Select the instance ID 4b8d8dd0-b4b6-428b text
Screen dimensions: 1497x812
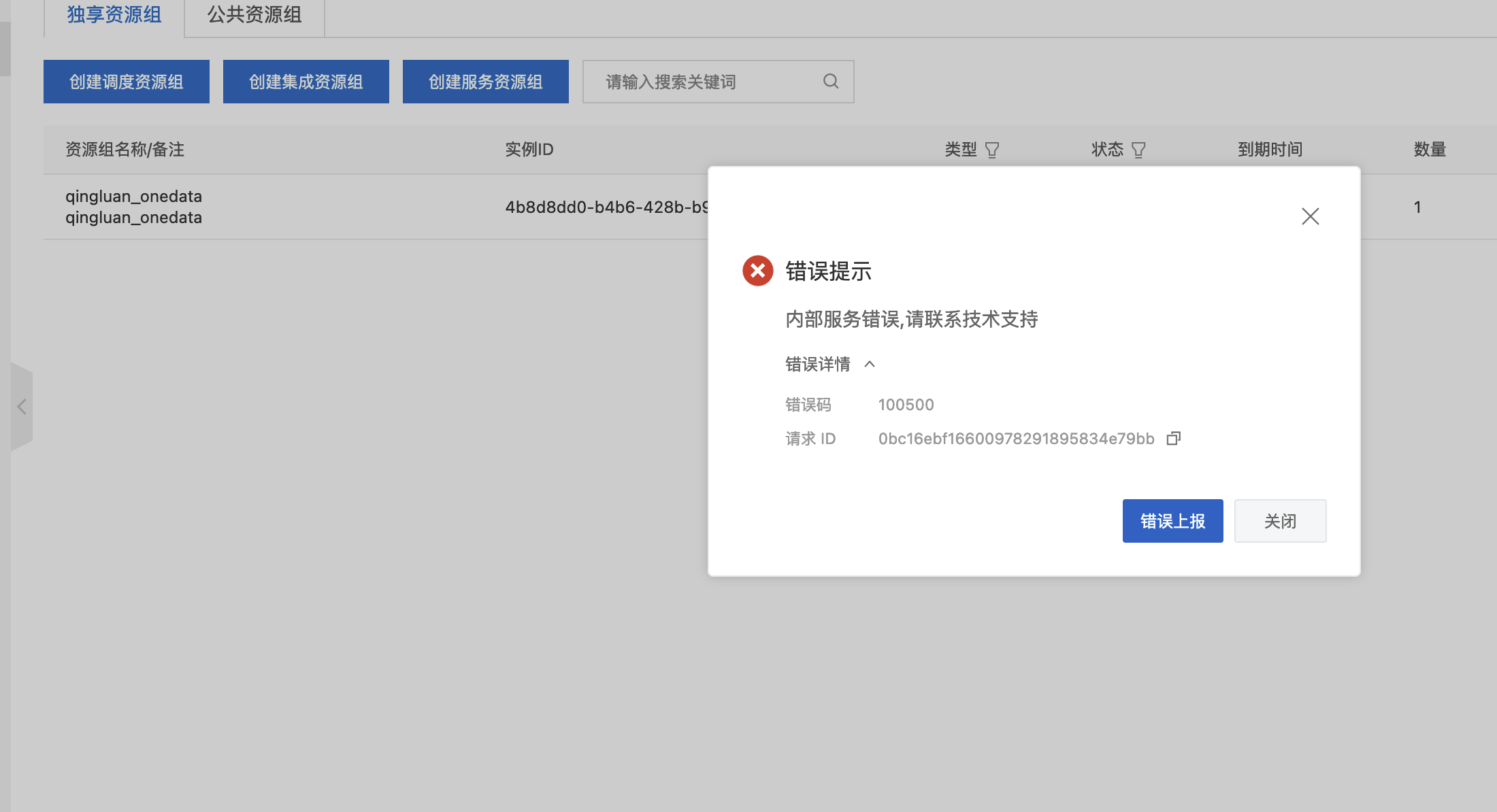pyautogui.click(x=607, y=207)
